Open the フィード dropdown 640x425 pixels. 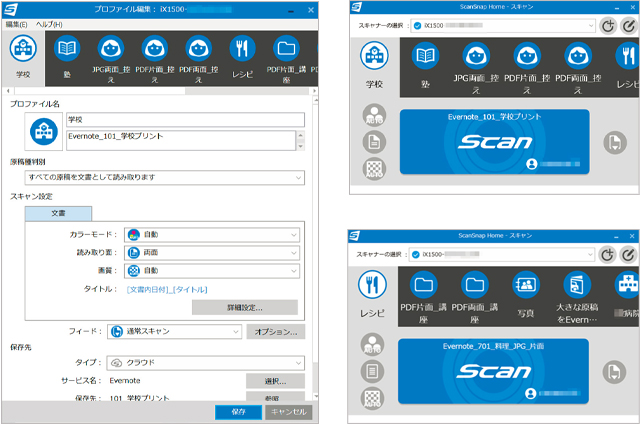175,332
